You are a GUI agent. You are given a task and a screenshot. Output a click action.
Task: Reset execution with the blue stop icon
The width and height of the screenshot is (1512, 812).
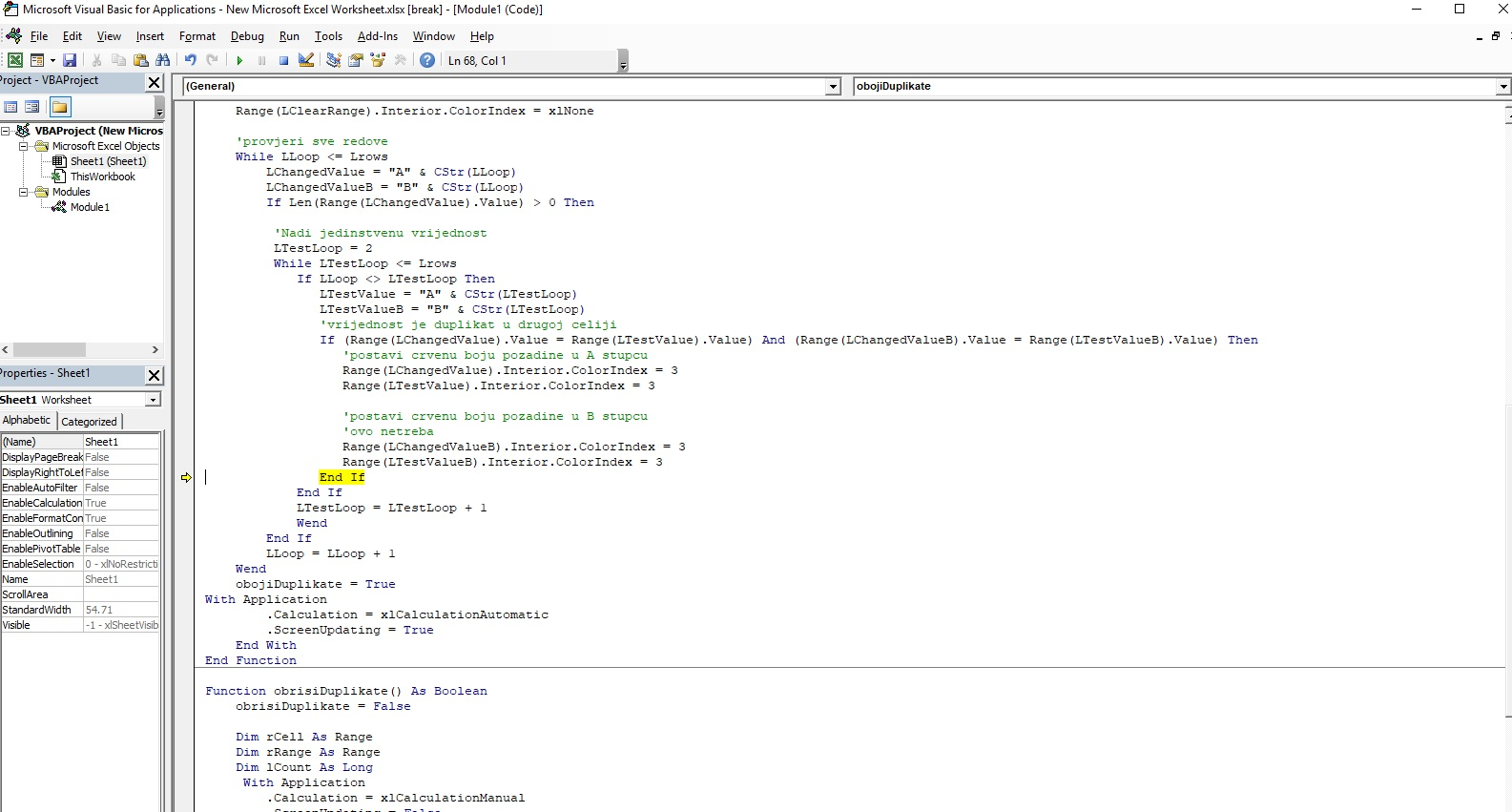283,60
